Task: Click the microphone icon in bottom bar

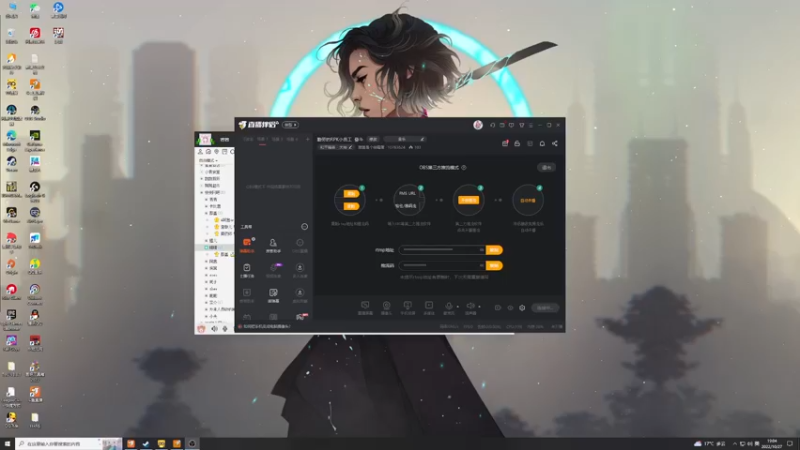Action: [448, 306]
